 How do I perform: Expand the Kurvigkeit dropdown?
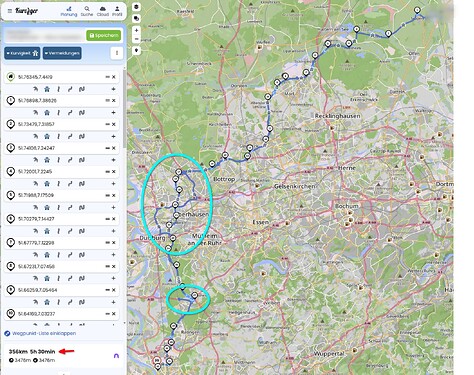tap(22, 53)
